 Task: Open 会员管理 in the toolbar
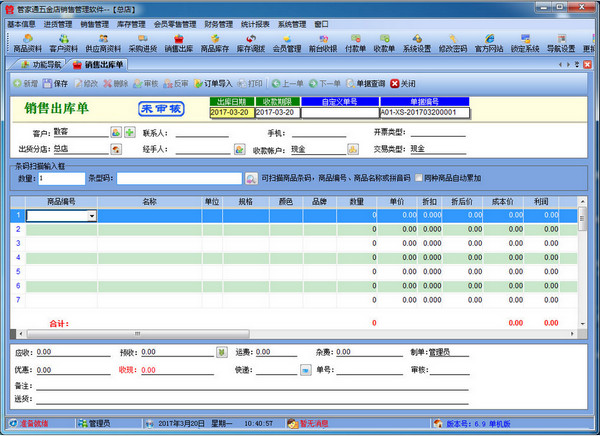click(287, 42)
